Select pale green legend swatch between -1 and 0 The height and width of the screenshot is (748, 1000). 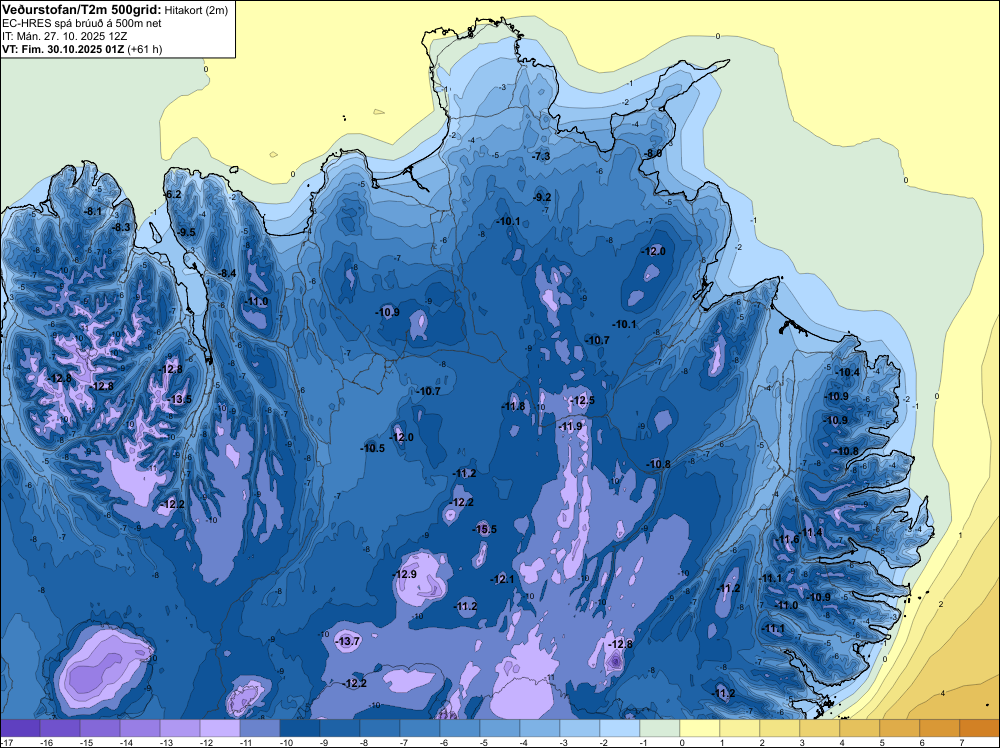[660, 728]
